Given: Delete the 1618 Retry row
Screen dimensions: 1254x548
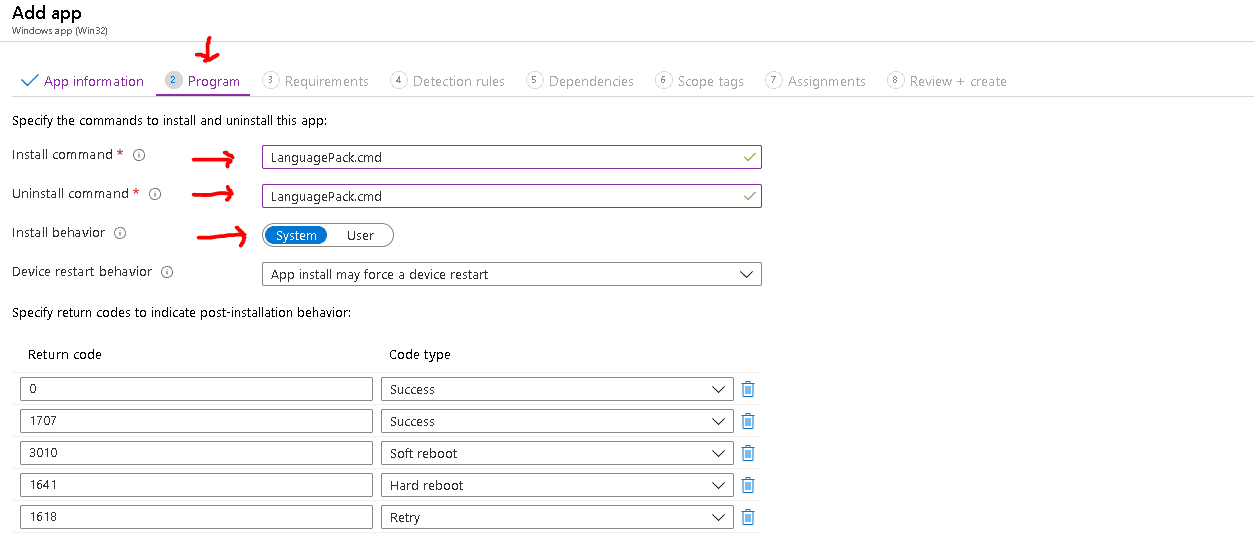Looking at the screenshot, I should (x=747, y=517).
